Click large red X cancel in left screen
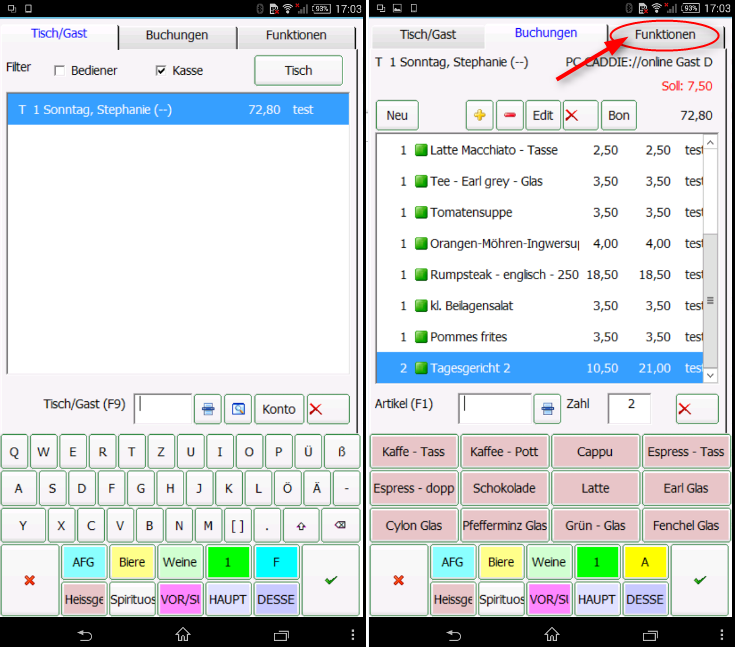 pyautogui.click(x=30, y=580)
